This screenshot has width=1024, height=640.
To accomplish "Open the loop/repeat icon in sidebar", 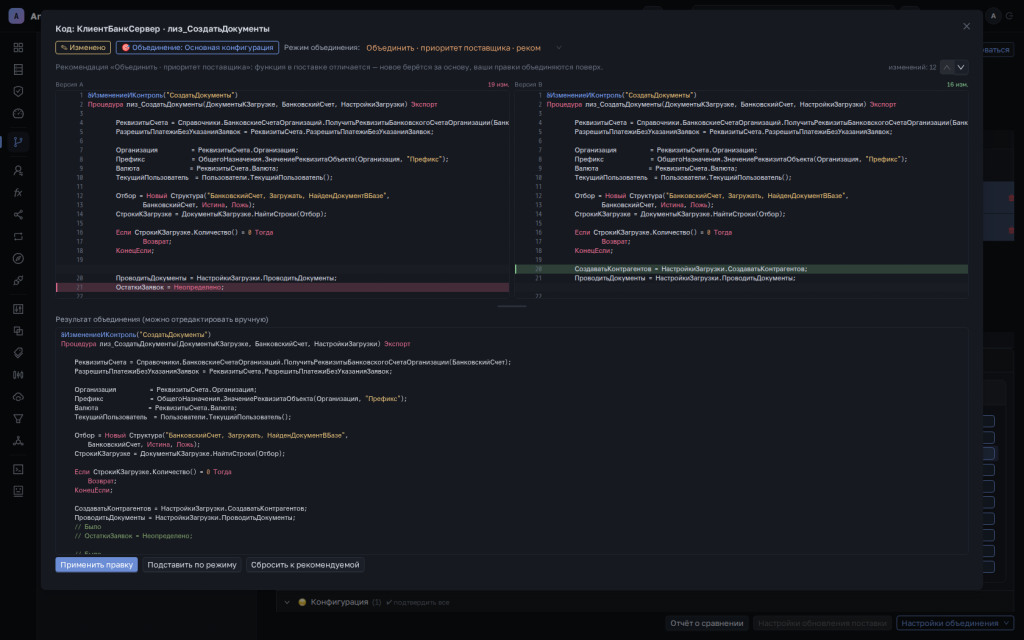I will (x=18, y=236).
